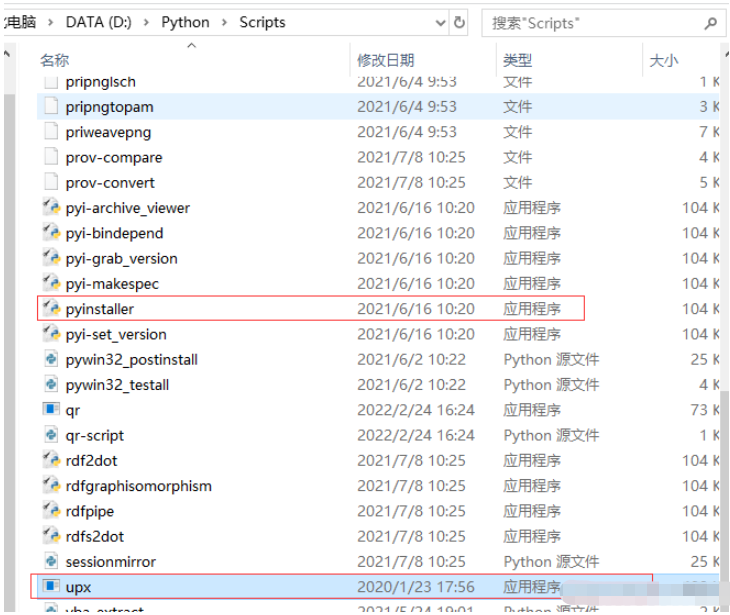Click the priweavepng file icon
The width and height of the screenshot is (730, 615).
point(51,131)
